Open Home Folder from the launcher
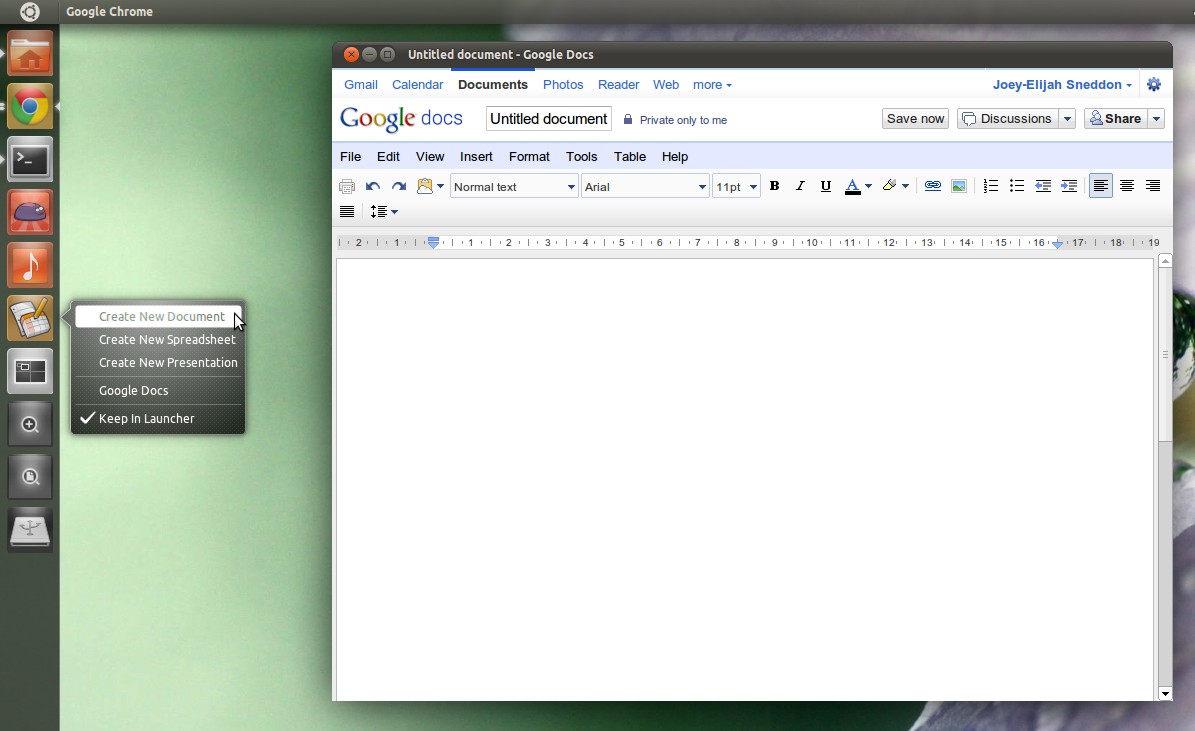Screen dimensions: 1195x731 pos(30,53)
